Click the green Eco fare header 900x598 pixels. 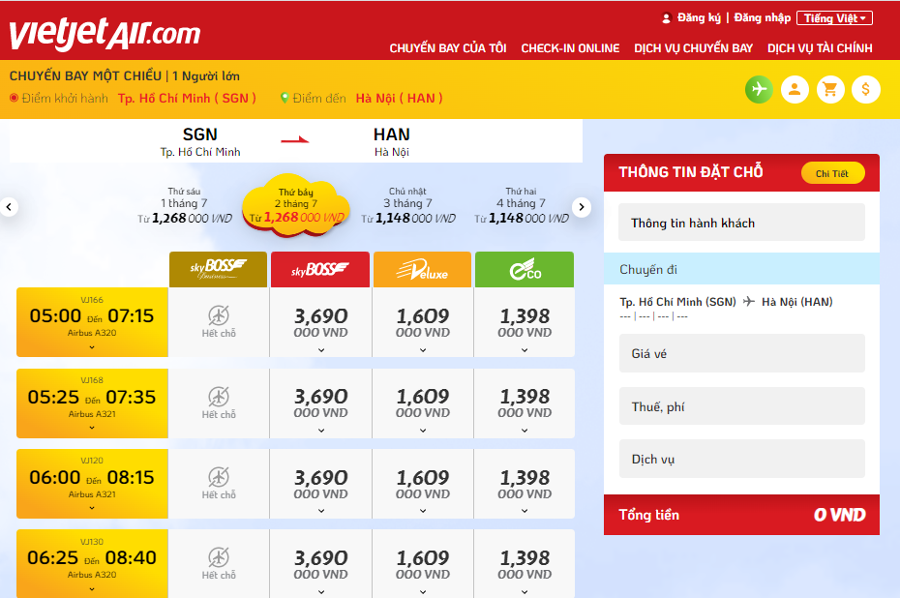click(524, 270)
